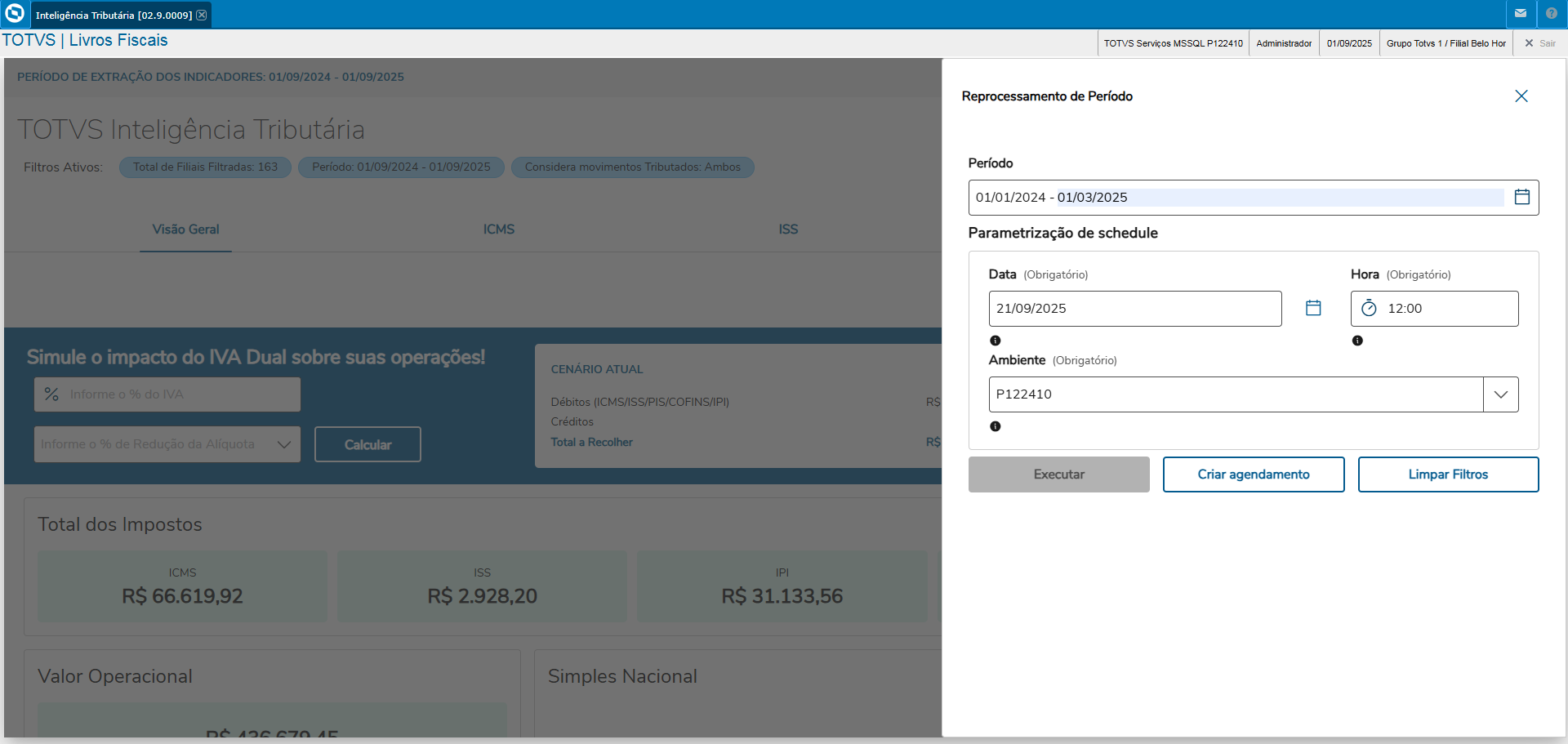The image size is (1568, 744).
Task: Open the Data calendar icon
Action: pyautogui.click(x=1313, y=308)
